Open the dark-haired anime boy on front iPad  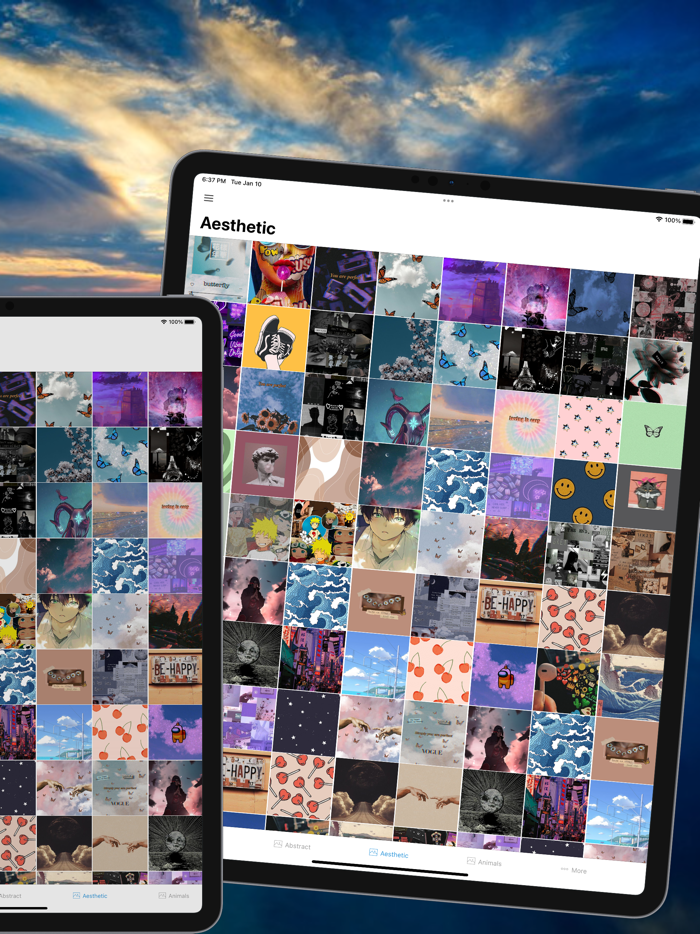click(64, 621)
